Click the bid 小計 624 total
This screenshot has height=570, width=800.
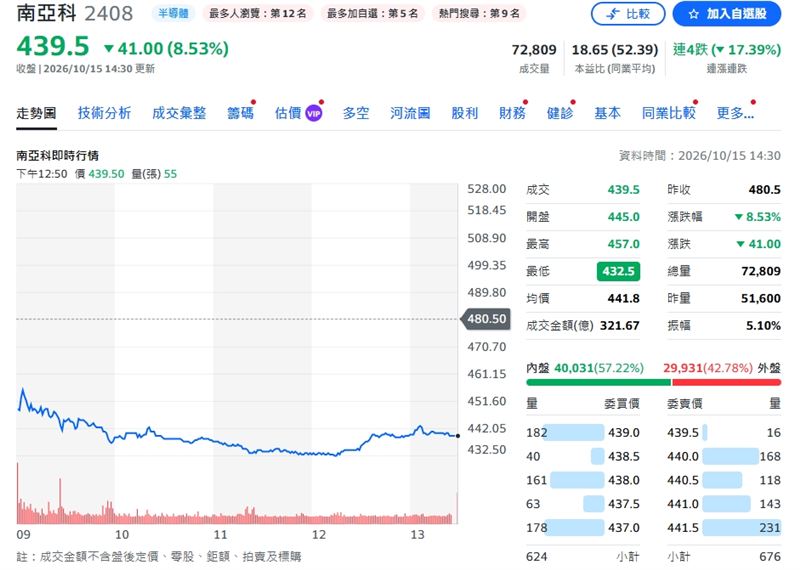(537, 557)
